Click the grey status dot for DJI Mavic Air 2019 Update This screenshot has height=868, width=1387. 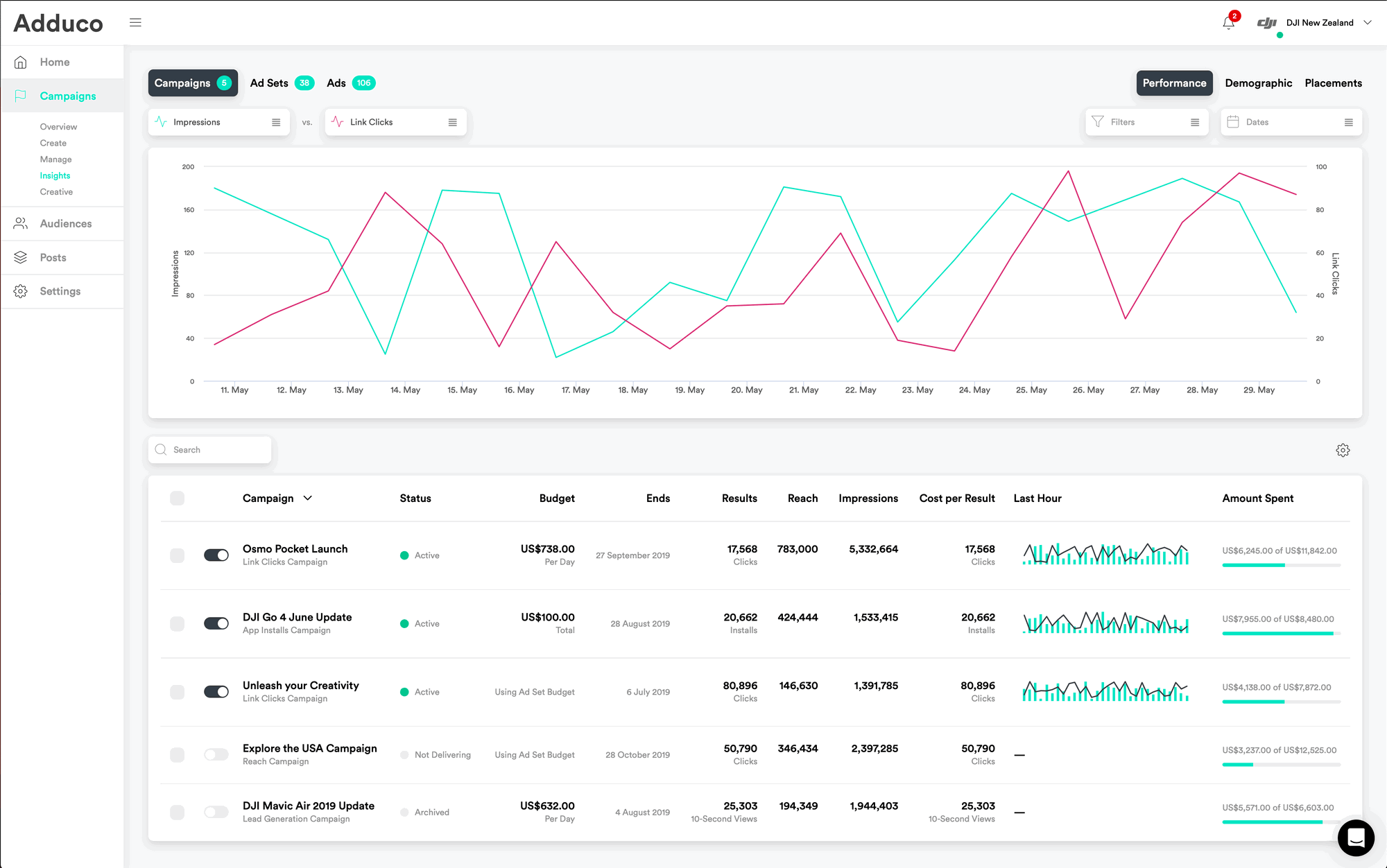tap(404, 813)
